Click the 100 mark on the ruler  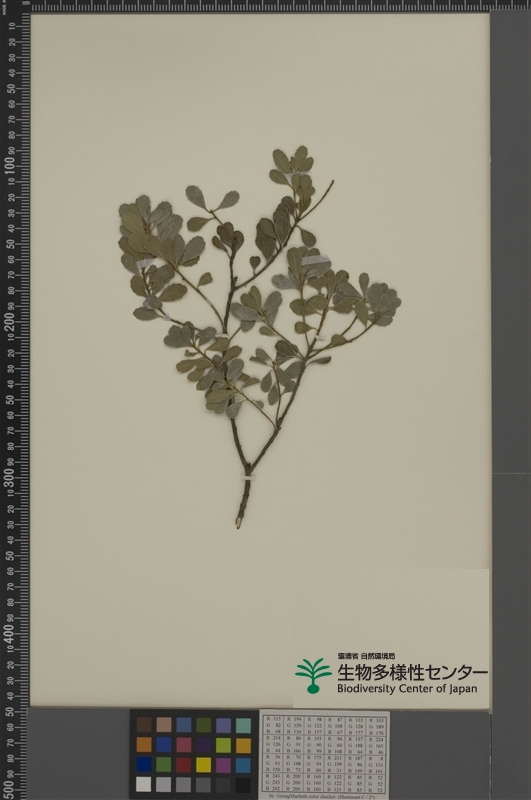[10, 165]
